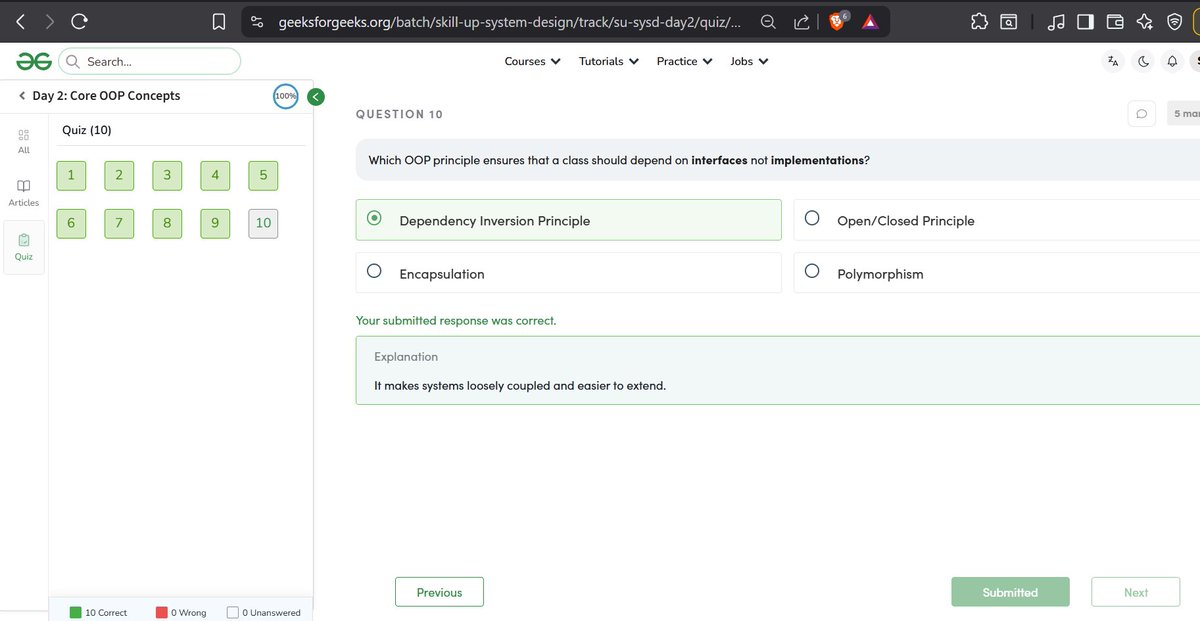
Task: Click the Next button
Action: [1136, 592]
